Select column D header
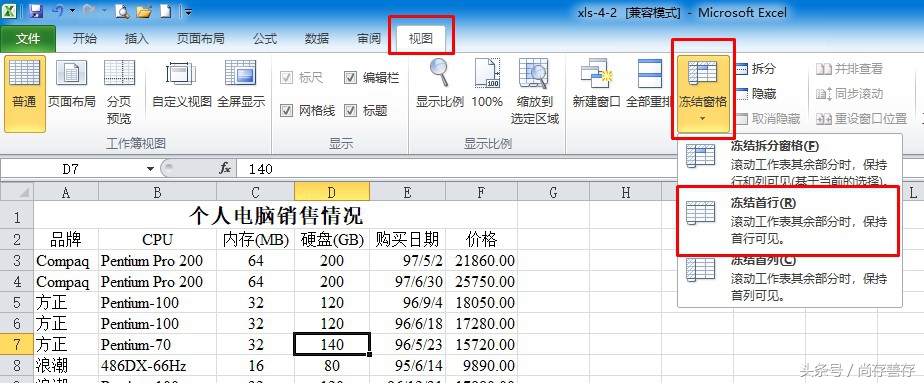The height and width of the screenshot is (383, 924). [332, 192]
